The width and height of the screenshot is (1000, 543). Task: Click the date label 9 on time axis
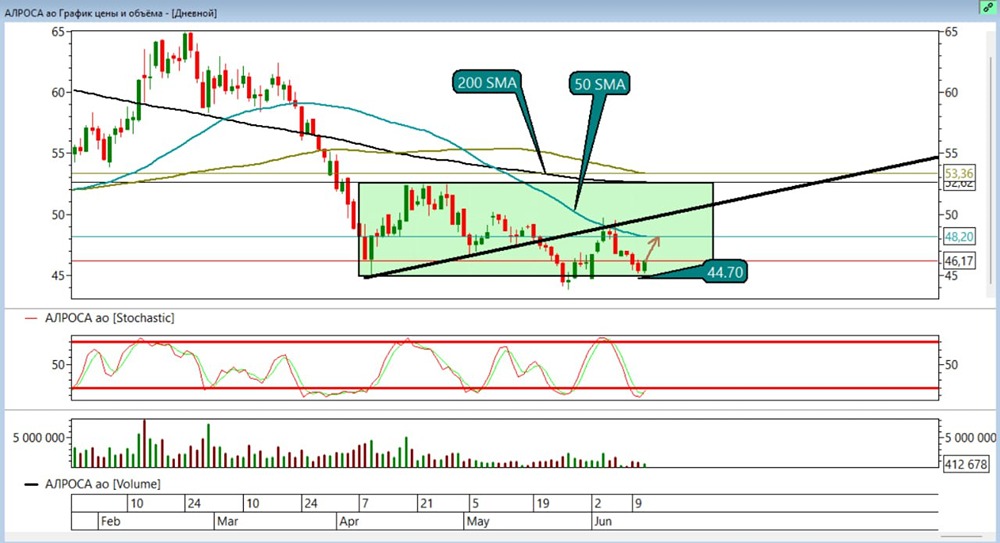(638, 503)
